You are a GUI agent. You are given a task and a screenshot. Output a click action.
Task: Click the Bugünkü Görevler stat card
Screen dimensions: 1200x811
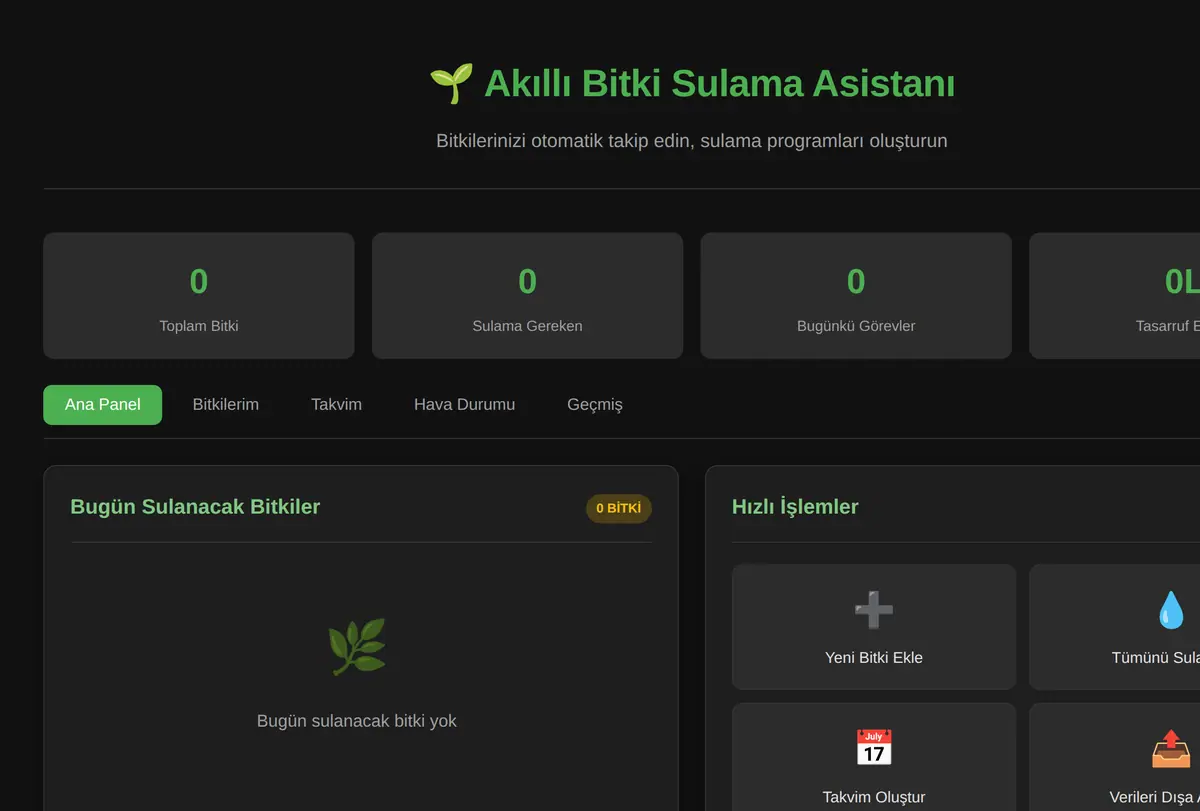pyautogui.click(x=856, y=296)
